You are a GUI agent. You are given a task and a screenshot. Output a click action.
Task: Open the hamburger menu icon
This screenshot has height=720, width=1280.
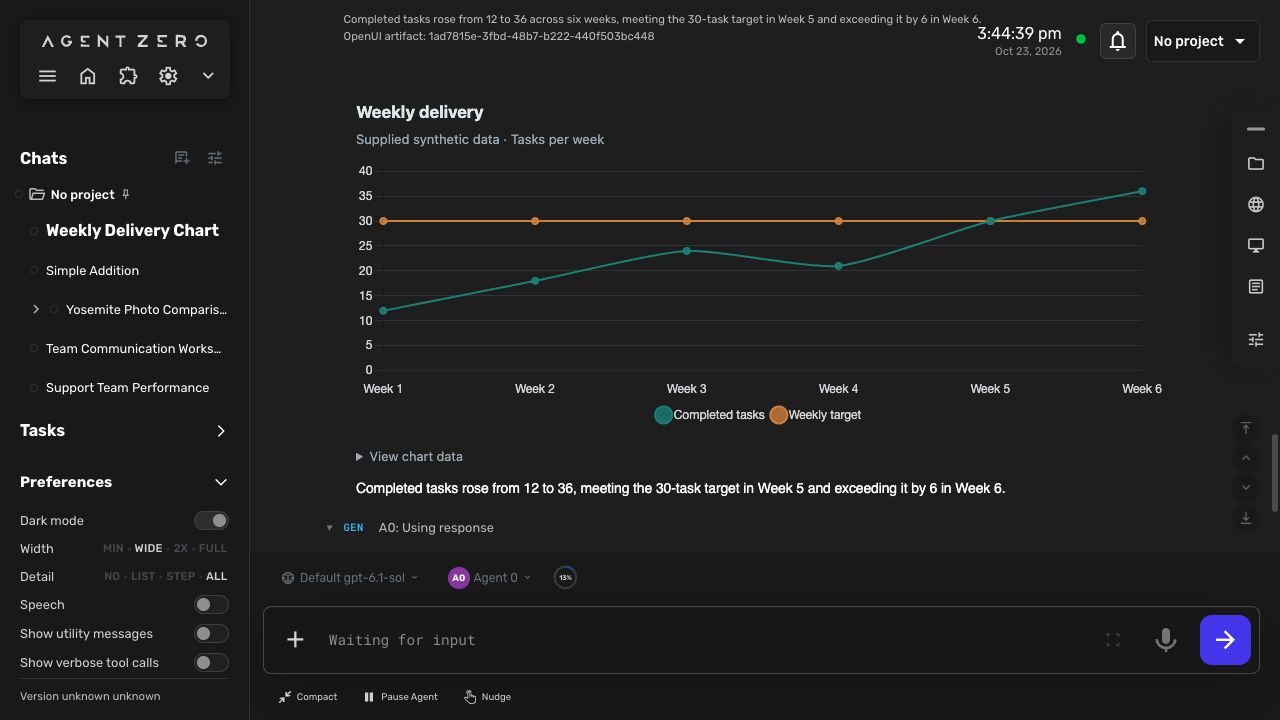(x=47, y=76)
